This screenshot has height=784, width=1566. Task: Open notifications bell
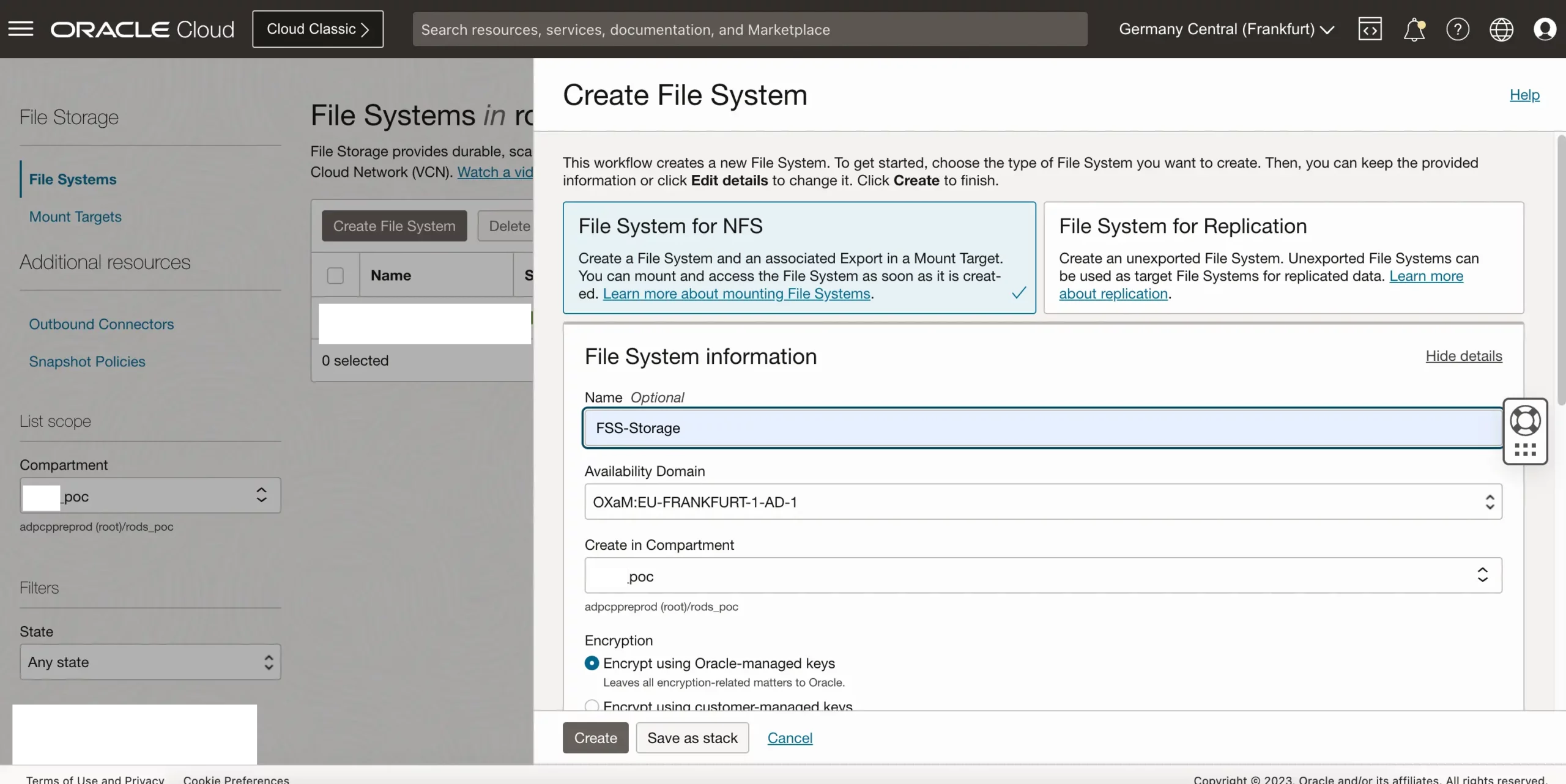[1414, 29]
